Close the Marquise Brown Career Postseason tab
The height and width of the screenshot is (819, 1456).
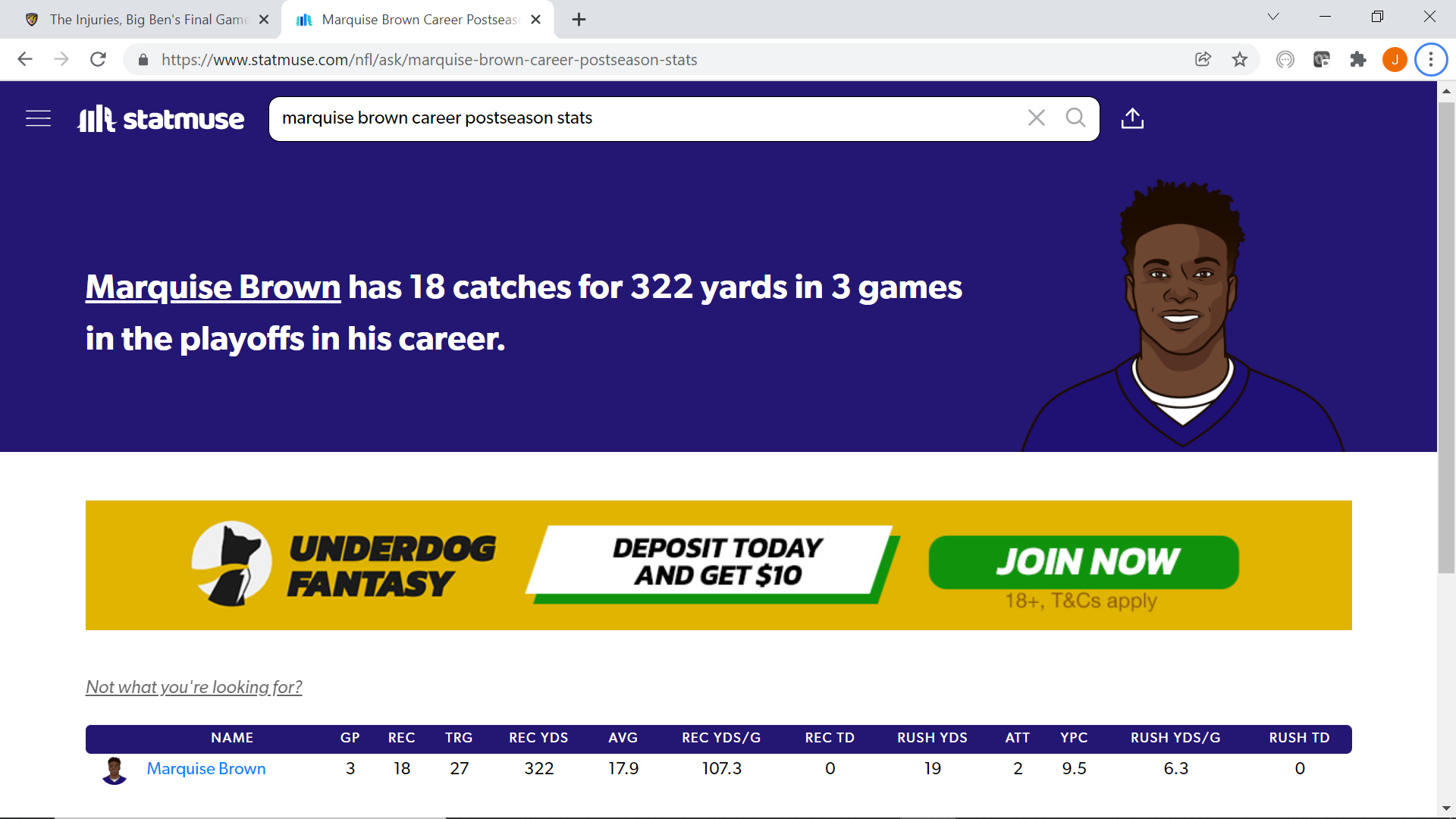click(535, 20)
